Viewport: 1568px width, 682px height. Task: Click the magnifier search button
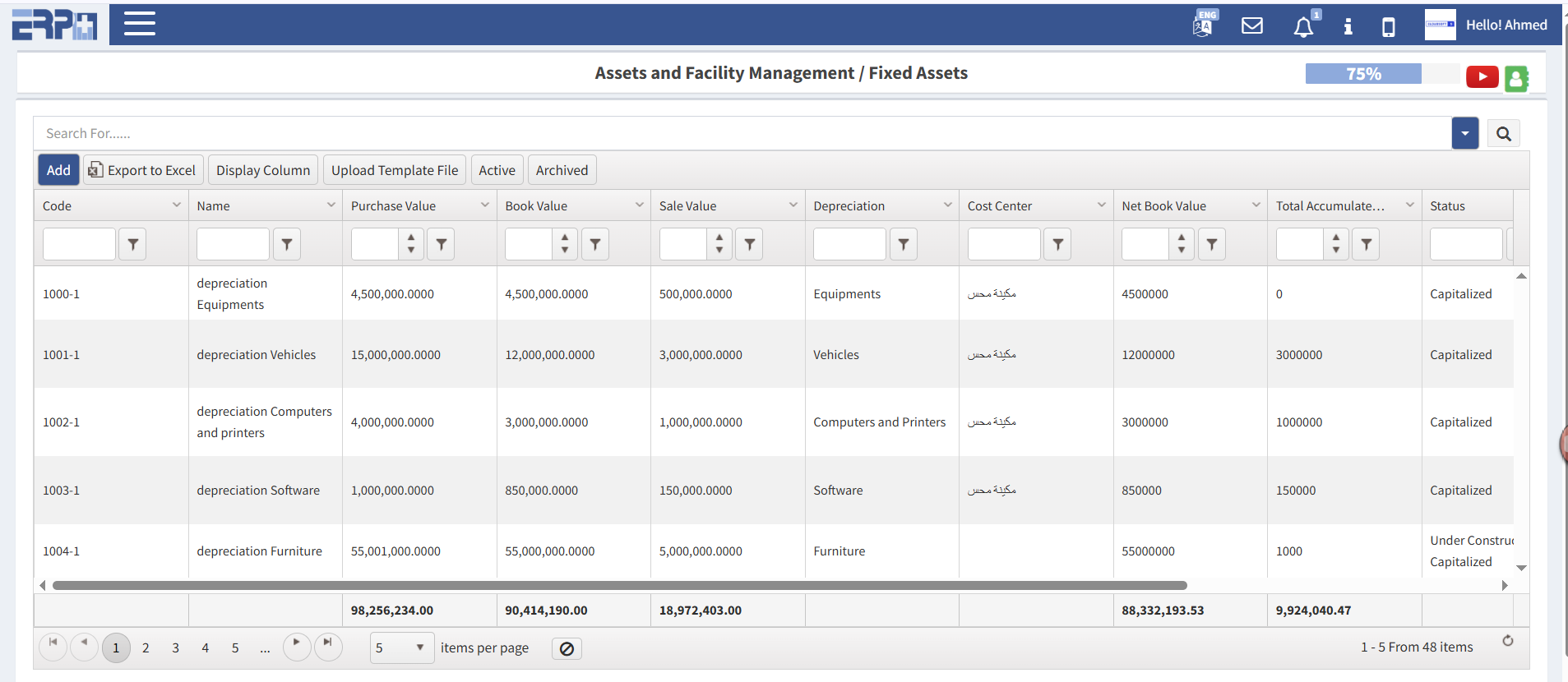click(1503, 134)
